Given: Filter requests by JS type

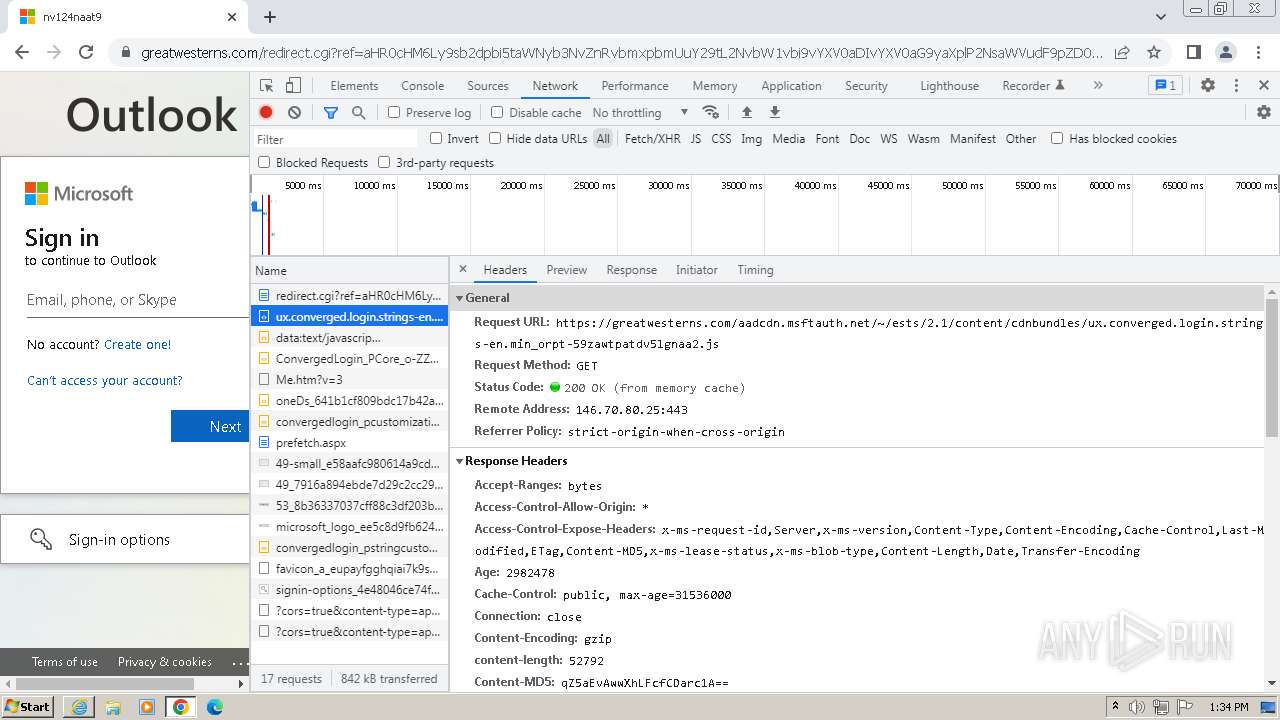Looking at the screenshot, I should (x=696, y=139).
